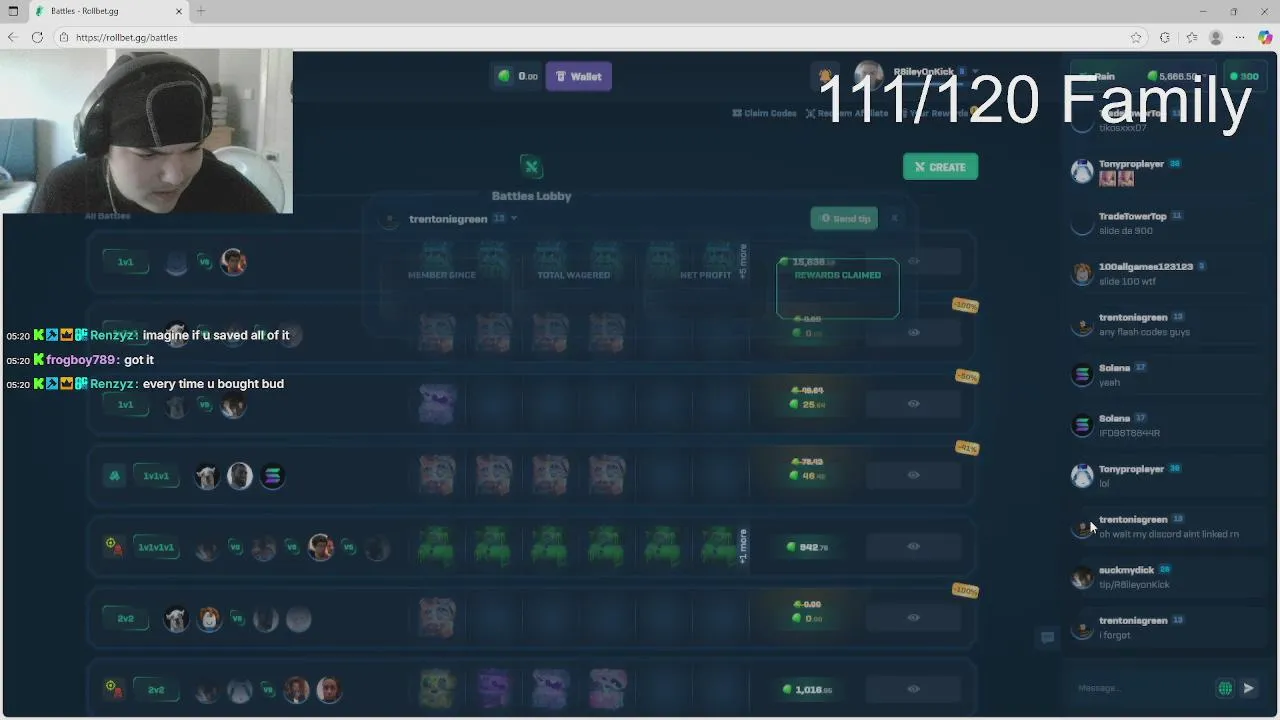Image resolution: width=1280 pixels, height=720 pixels.
Task: Open llama avatar in the 1v1v1 battle
Action: (207, 476)
